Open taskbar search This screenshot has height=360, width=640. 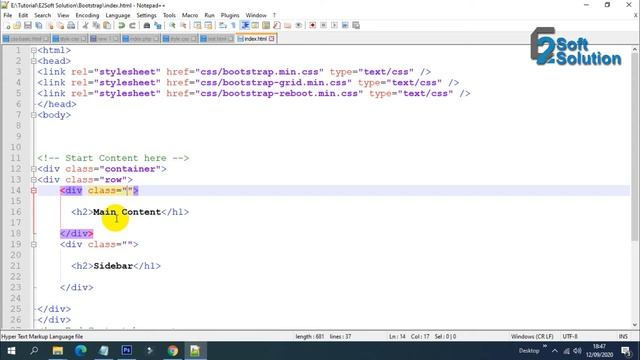point(34,351)
